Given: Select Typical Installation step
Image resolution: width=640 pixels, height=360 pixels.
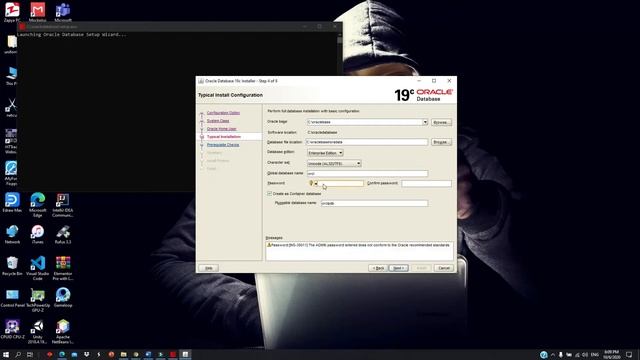Looking at the screenshot, I should 224,137.
